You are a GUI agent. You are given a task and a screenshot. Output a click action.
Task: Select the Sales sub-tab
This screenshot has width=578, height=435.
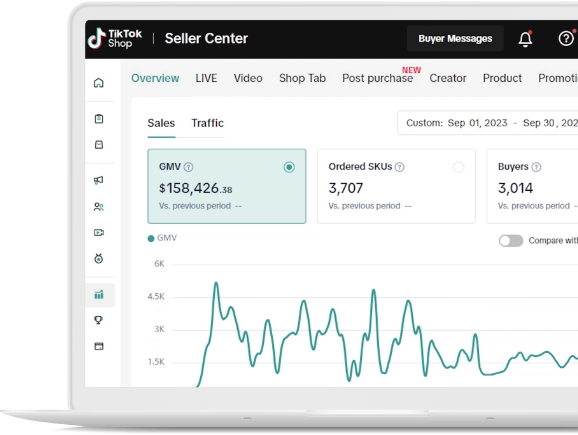(161, 123)
